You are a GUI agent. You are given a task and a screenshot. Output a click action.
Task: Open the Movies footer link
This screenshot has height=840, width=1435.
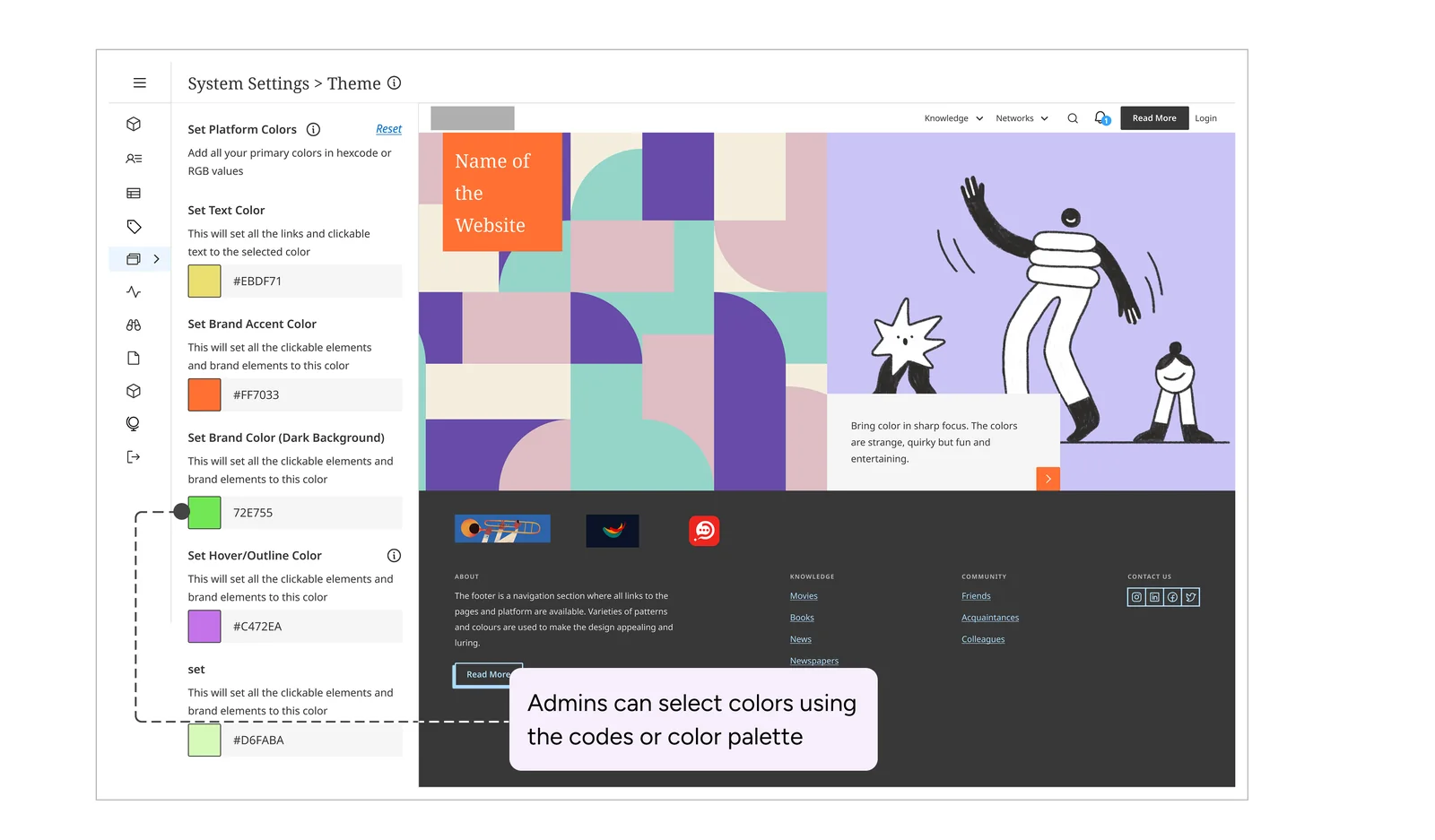[x=804, y=596]
